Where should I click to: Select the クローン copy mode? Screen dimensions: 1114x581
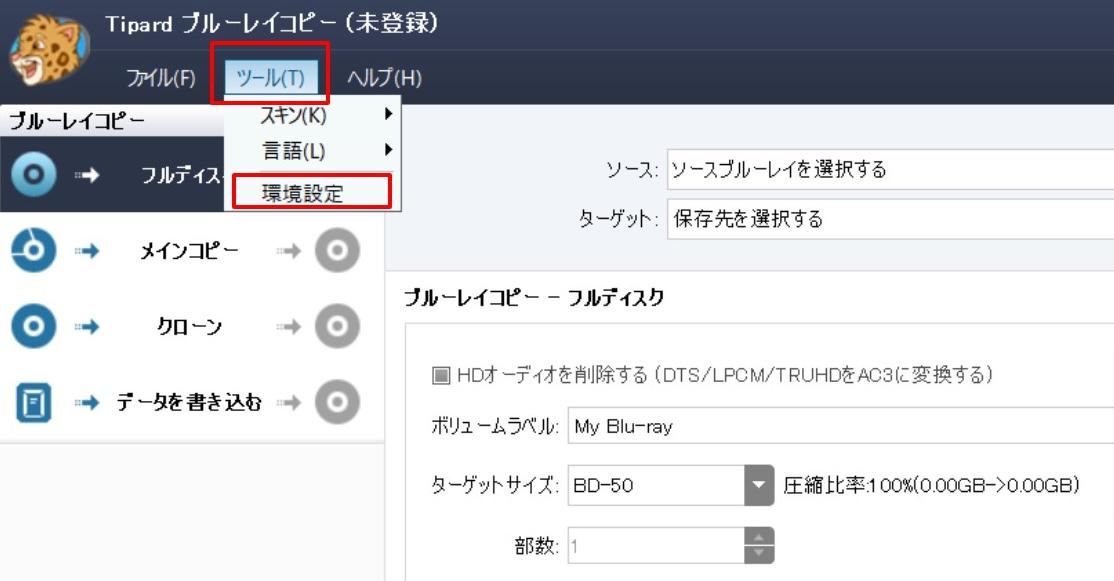point(189,326)
